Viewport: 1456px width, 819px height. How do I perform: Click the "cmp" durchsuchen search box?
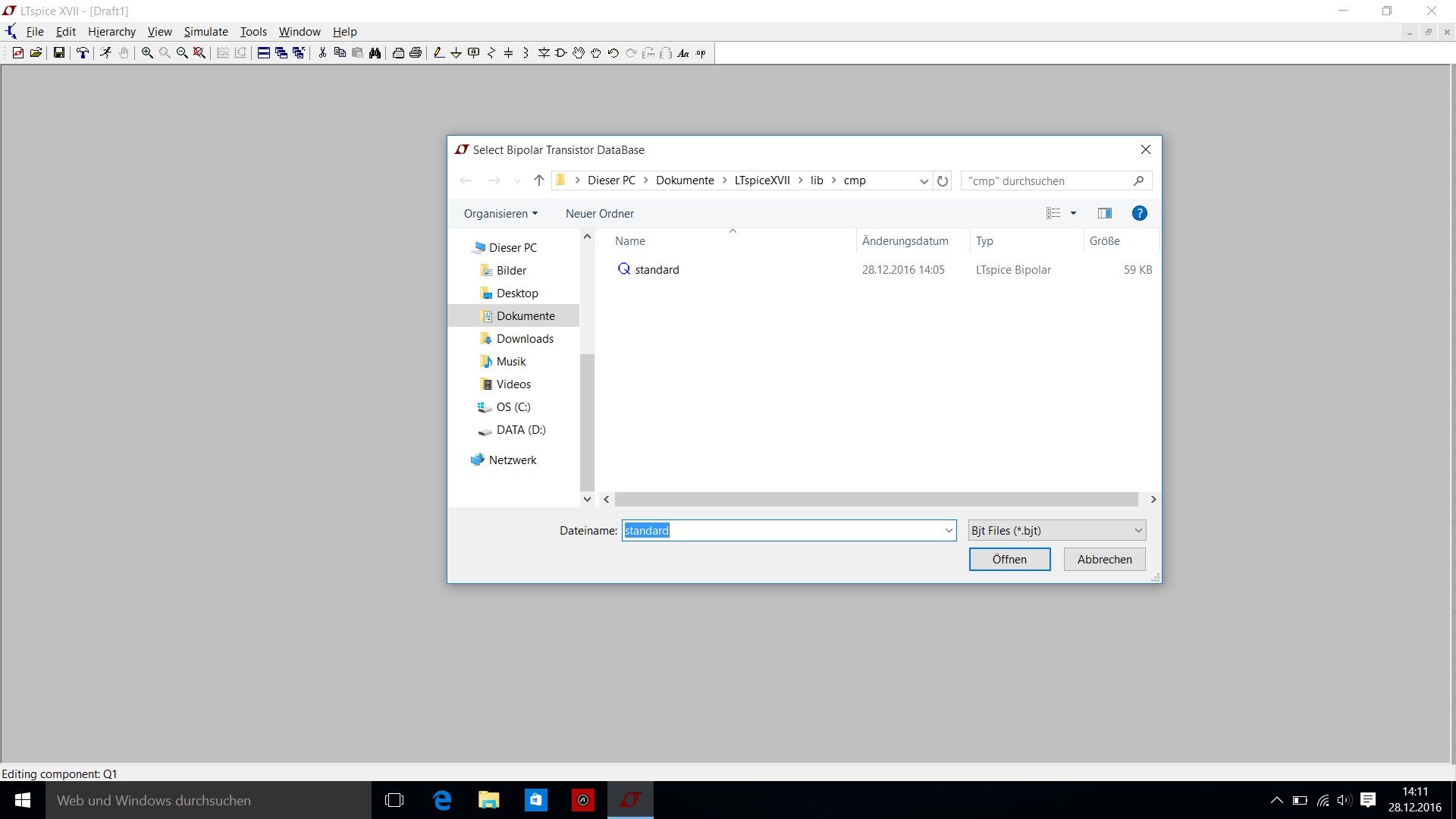coord(1056,180)
